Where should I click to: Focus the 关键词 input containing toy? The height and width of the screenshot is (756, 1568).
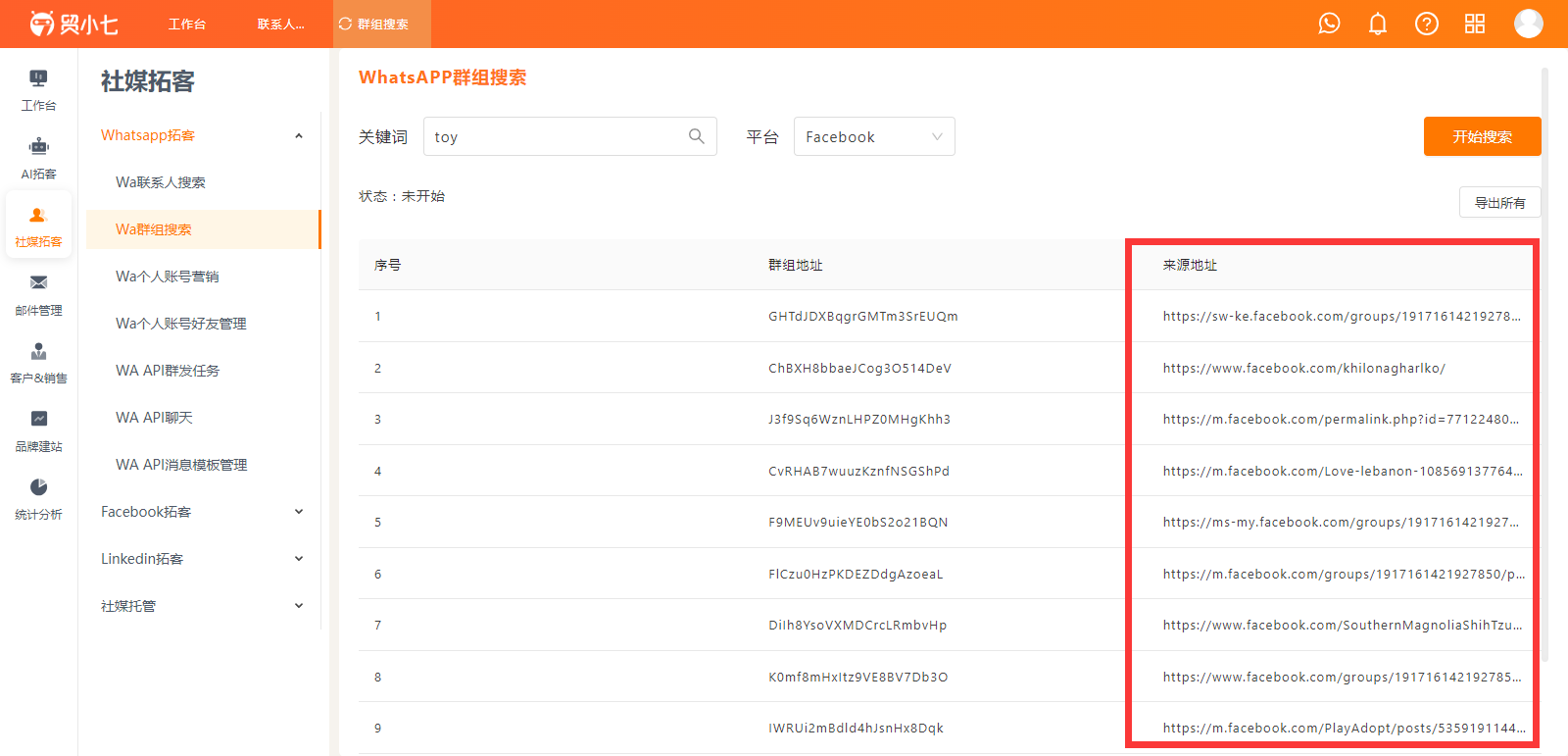[x=570, y=136]
